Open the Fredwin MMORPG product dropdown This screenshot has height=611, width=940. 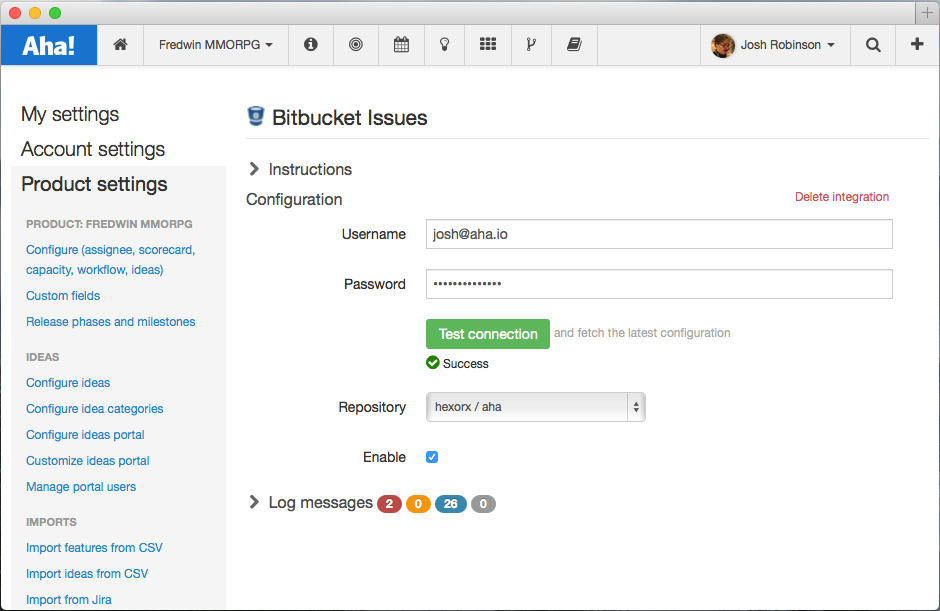(x=215, y=44)
